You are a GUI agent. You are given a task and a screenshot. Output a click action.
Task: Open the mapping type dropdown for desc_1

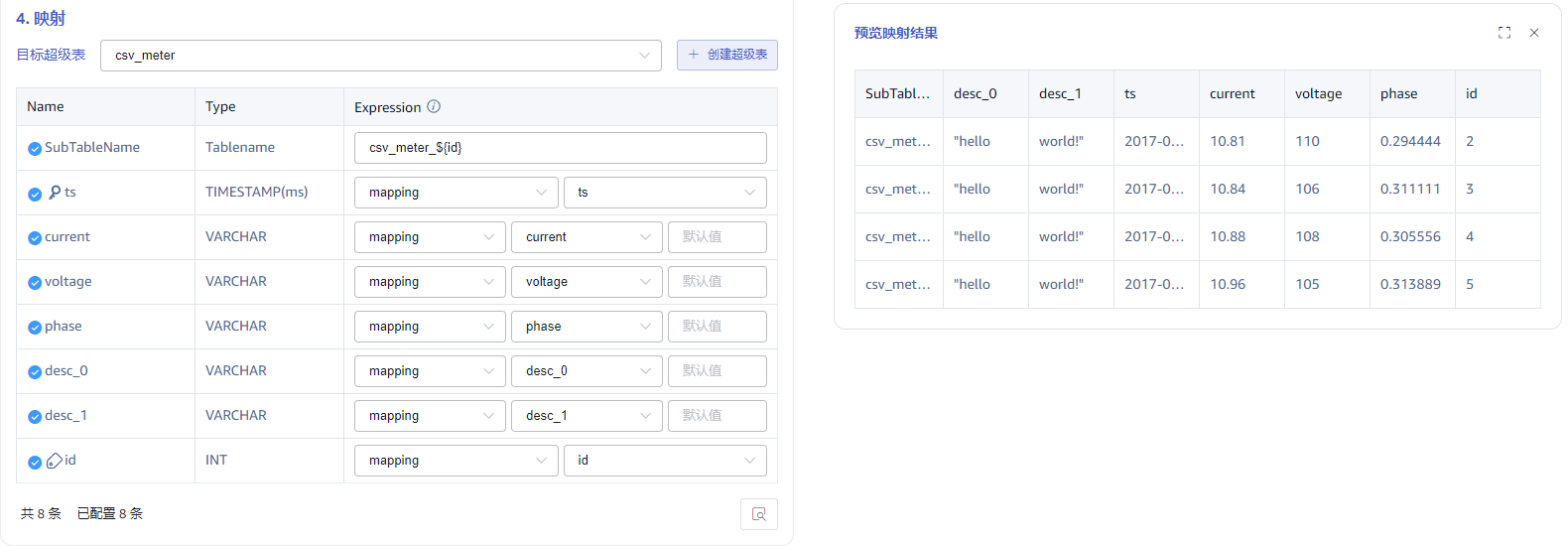pyautogui.click(x=430, y=416)
